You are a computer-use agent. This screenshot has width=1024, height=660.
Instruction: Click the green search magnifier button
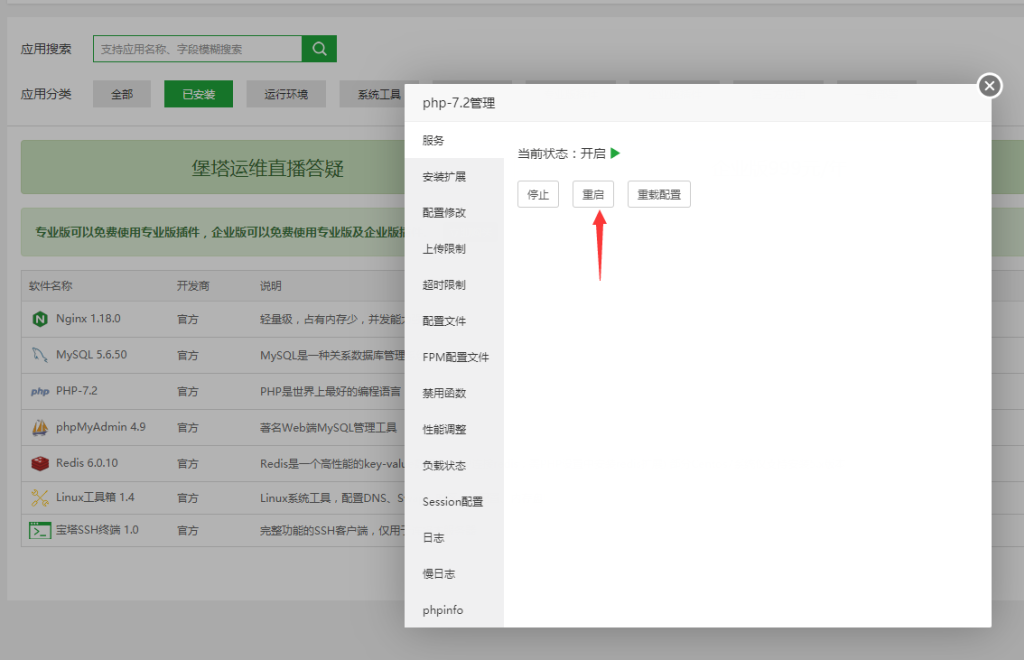click(x=319, y=49)
